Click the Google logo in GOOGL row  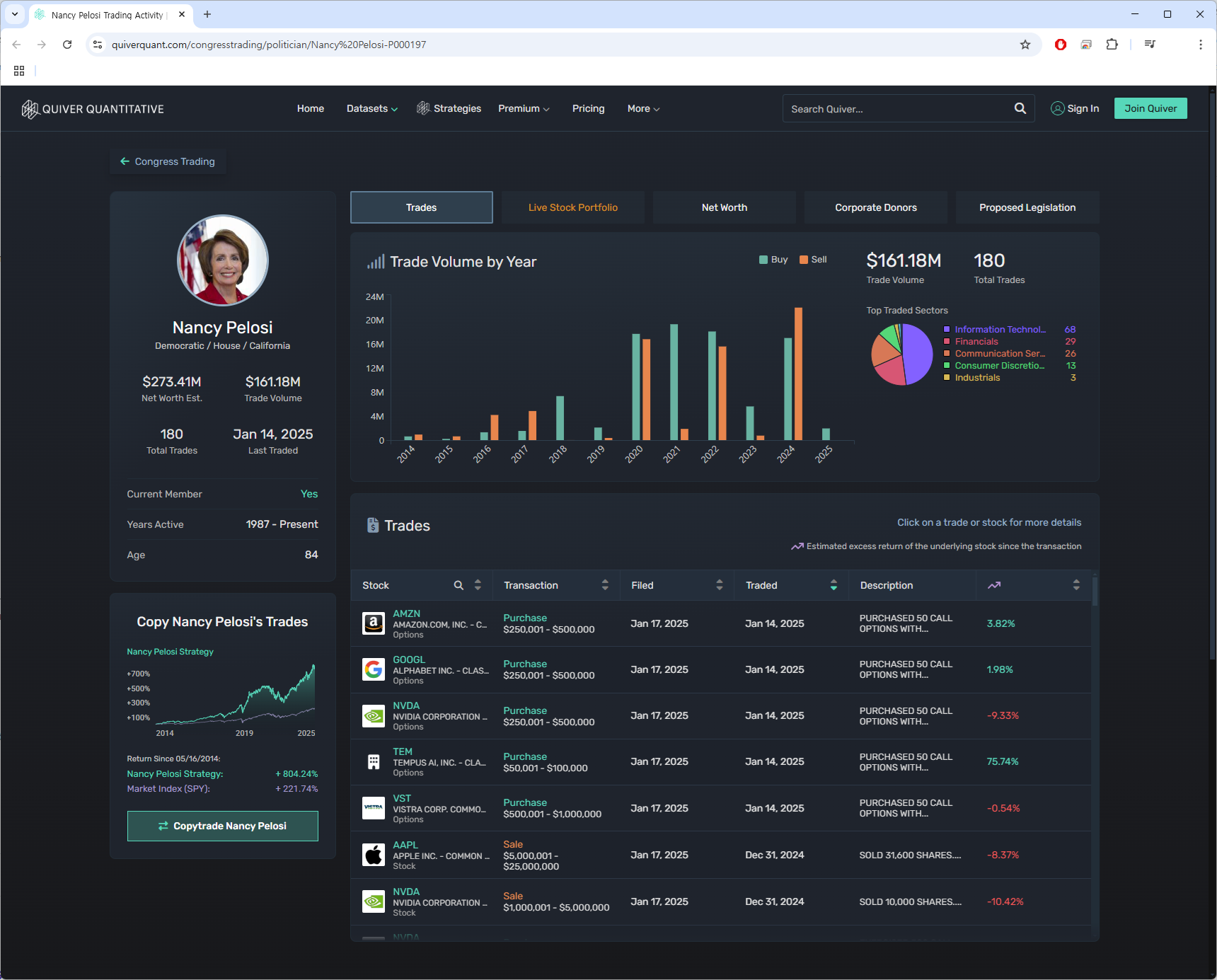[x=374, y=669]
